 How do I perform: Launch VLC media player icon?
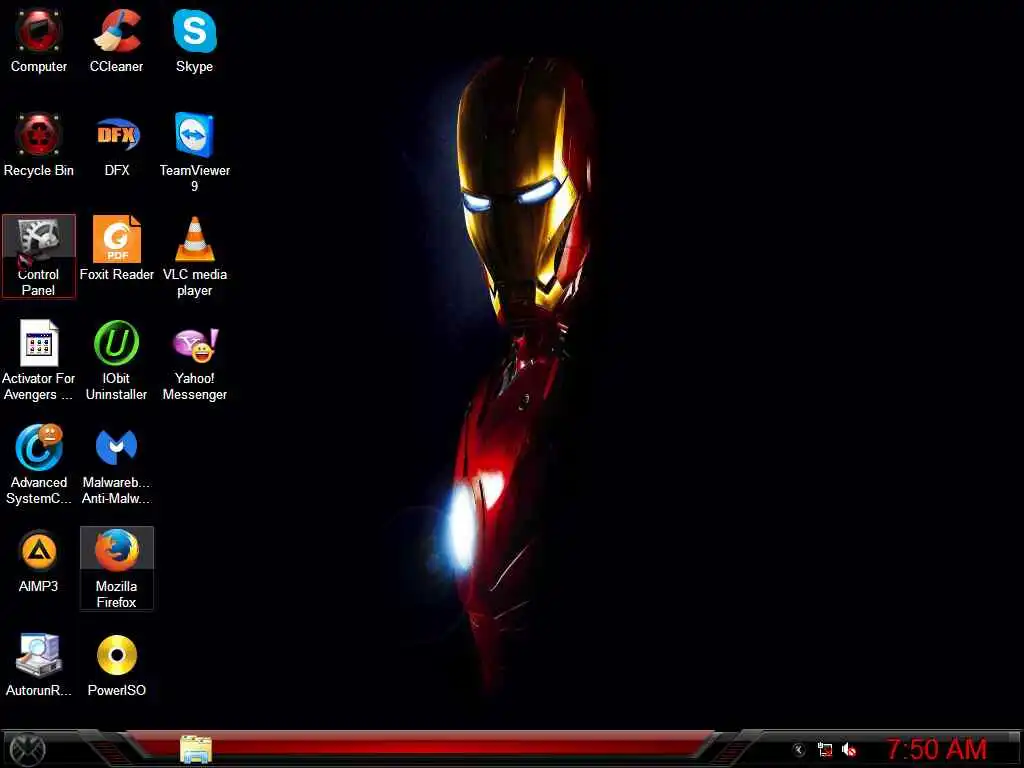pos(195,256)
